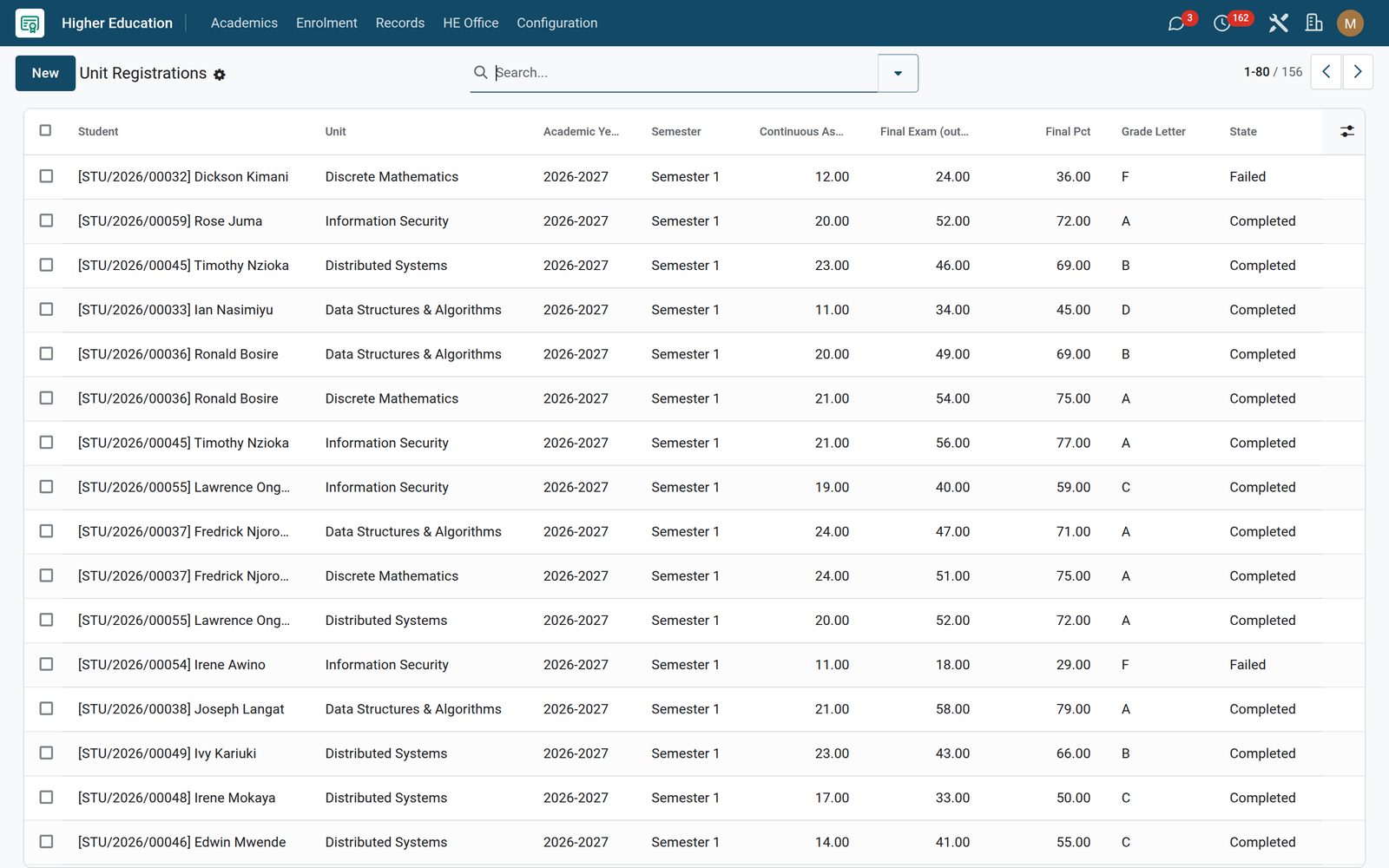Open the Enrolment menu
The height and width of the screenshot is (868, 1389).
click(x=326, y=23)
